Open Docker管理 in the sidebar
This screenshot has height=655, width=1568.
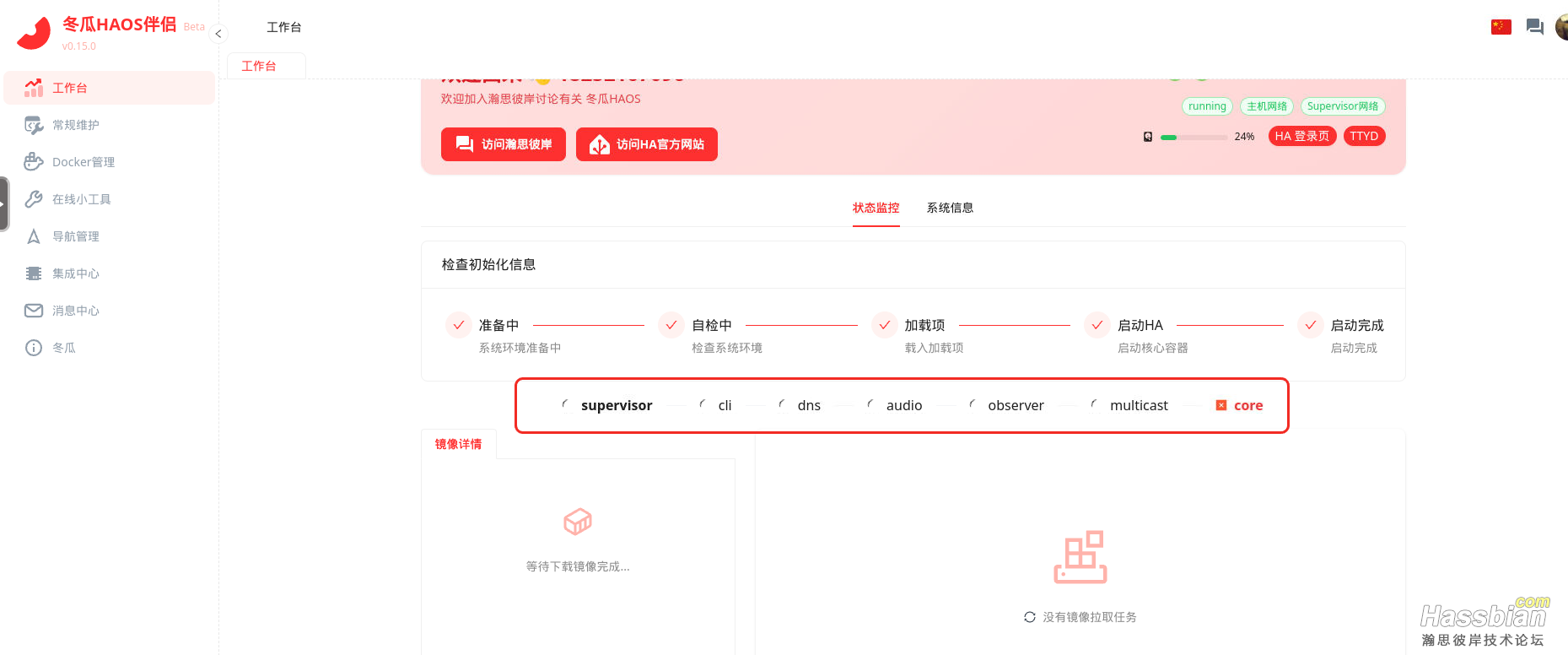pyautogui.click(x=110, y=162)
